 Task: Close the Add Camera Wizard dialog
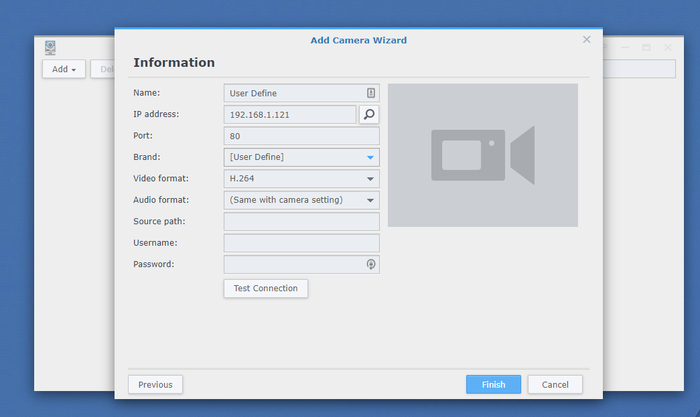click(x=586, y=40)
